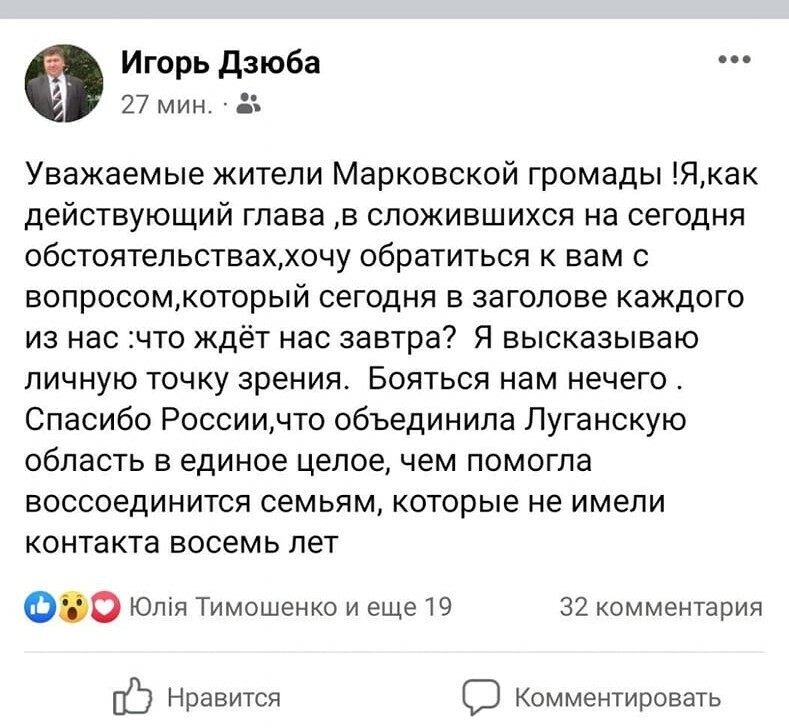
Task: Click the author name Игорь Дзюба
Action: click(220, 63)
